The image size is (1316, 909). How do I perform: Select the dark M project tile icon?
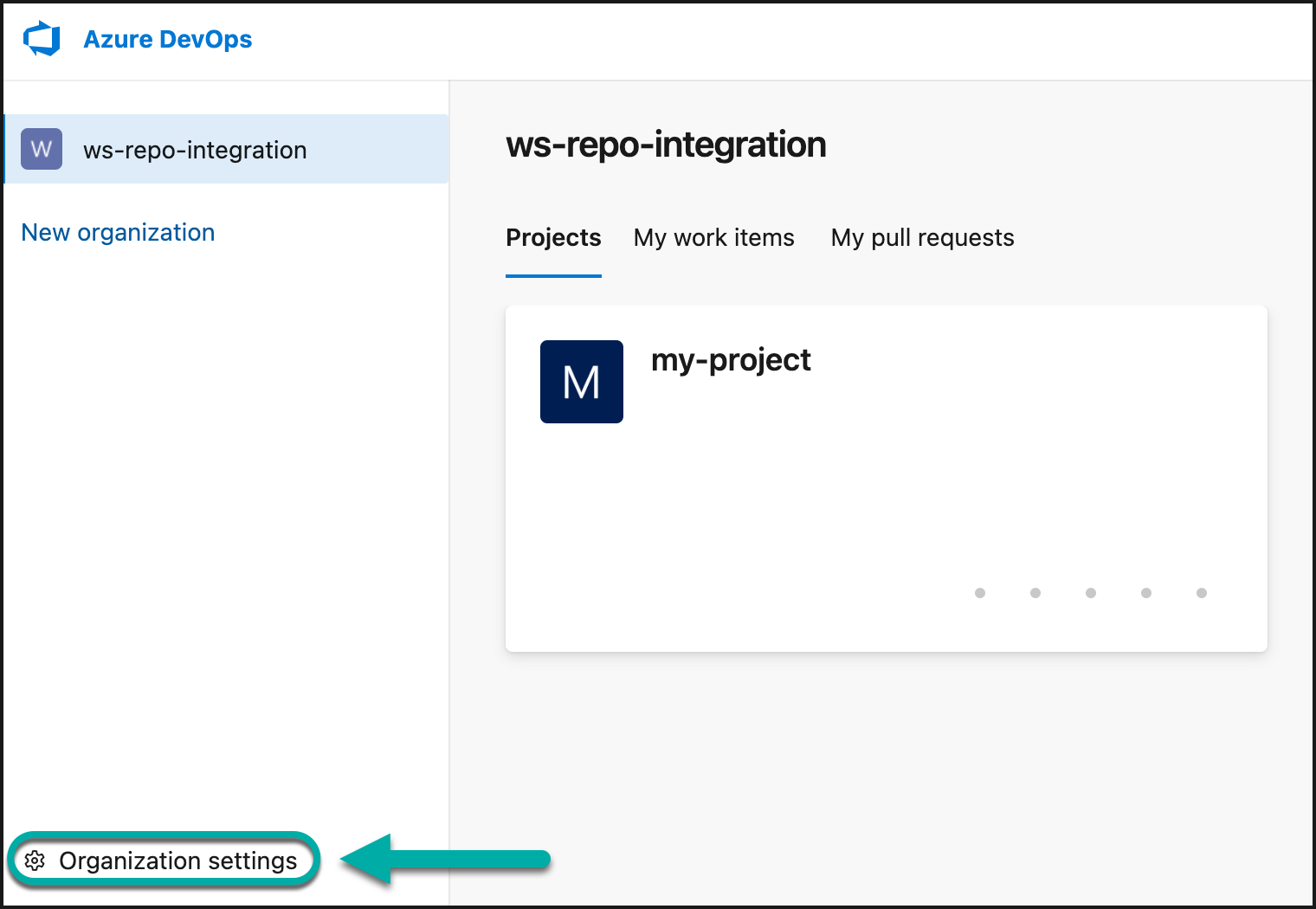tap(581, 381)
